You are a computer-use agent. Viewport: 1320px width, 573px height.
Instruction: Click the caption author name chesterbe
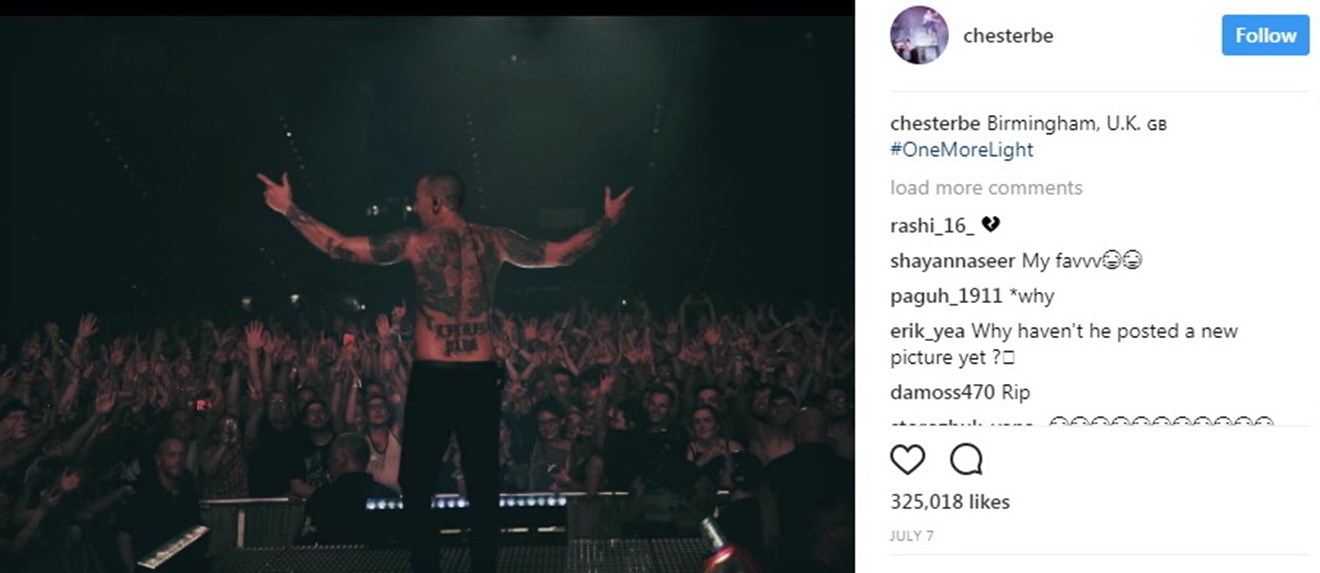click(936, 124)
